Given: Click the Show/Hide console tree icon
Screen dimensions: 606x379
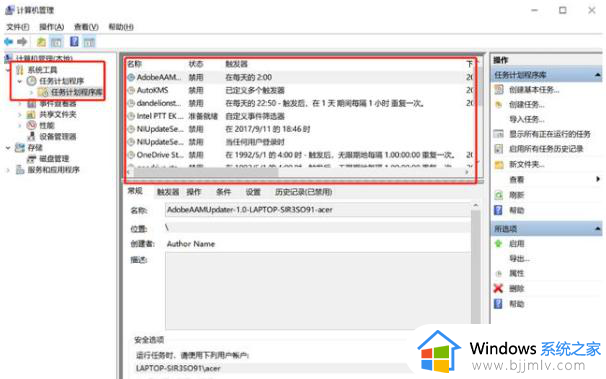Looking at the screenshot, I should click(x=56, y=42).
